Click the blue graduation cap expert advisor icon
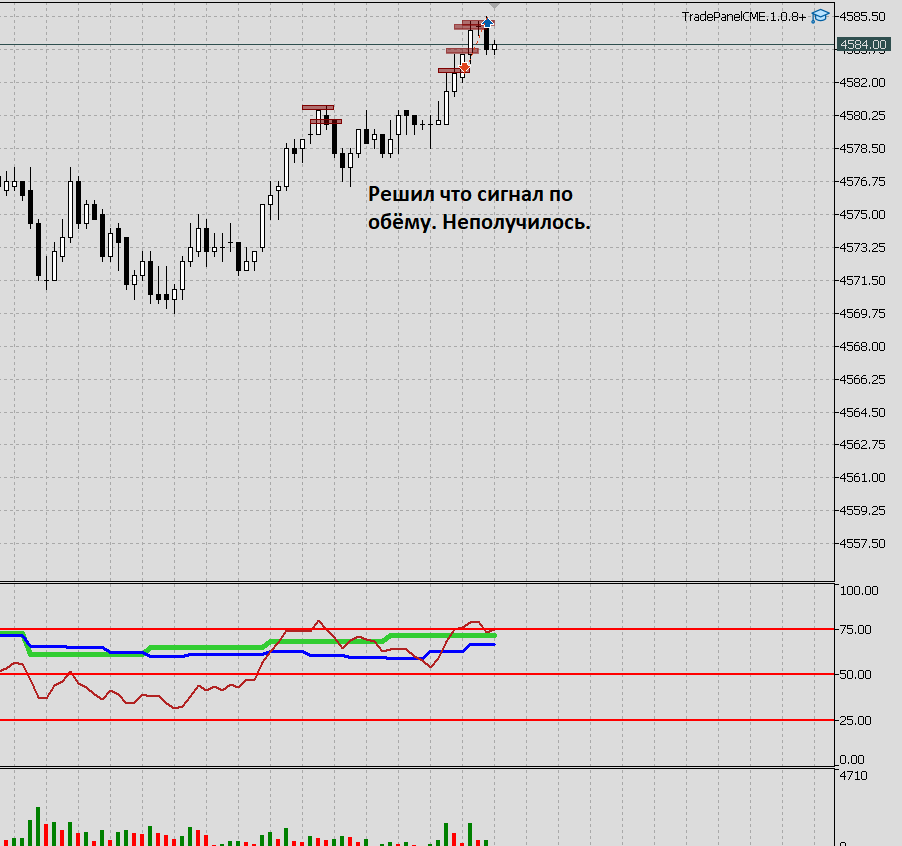 coord(820,16)
